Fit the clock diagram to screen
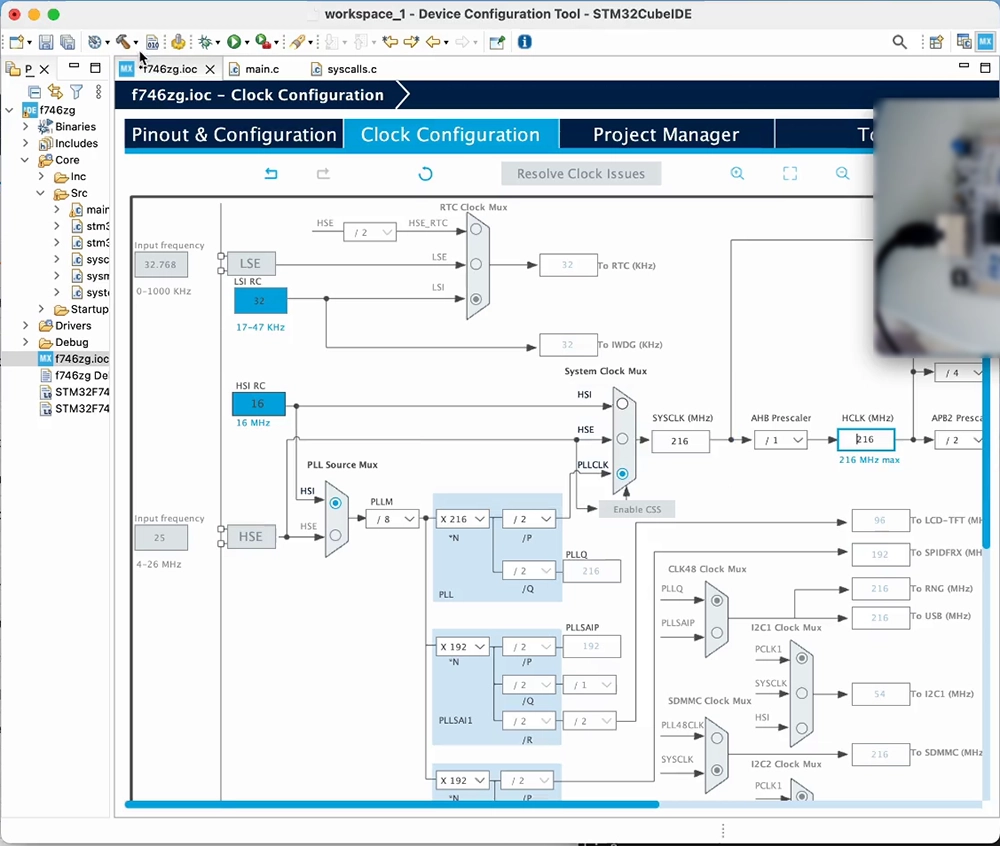 coord(790,173)
